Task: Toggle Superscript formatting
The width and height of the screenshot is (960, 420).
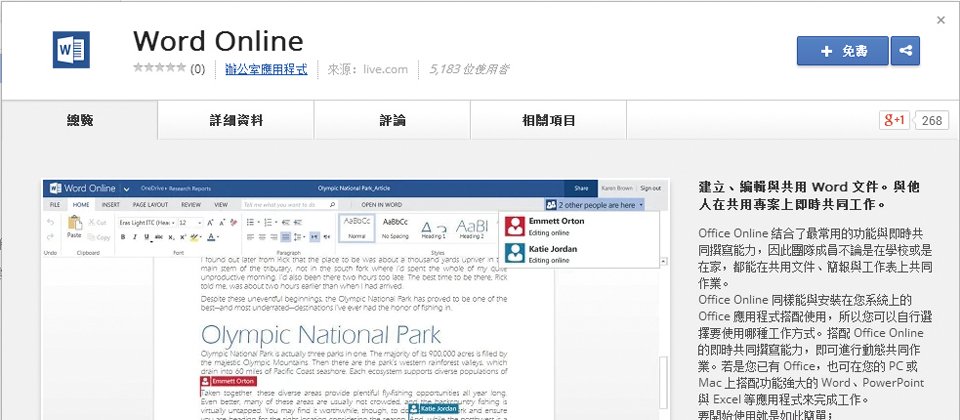Action: [x=182, y=237]
